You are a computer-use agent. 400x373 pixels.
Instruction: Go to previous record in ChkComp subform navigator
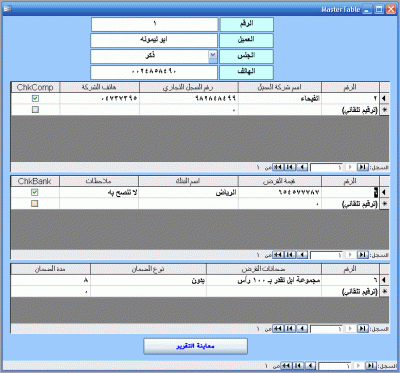tap(350, 167)
